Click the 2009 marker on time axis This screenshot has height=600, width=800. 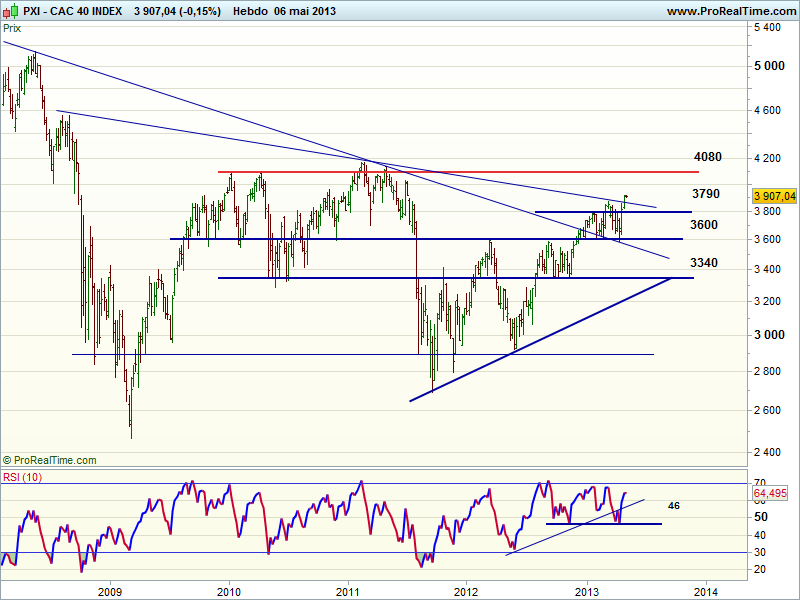click(x=110, y=589)
